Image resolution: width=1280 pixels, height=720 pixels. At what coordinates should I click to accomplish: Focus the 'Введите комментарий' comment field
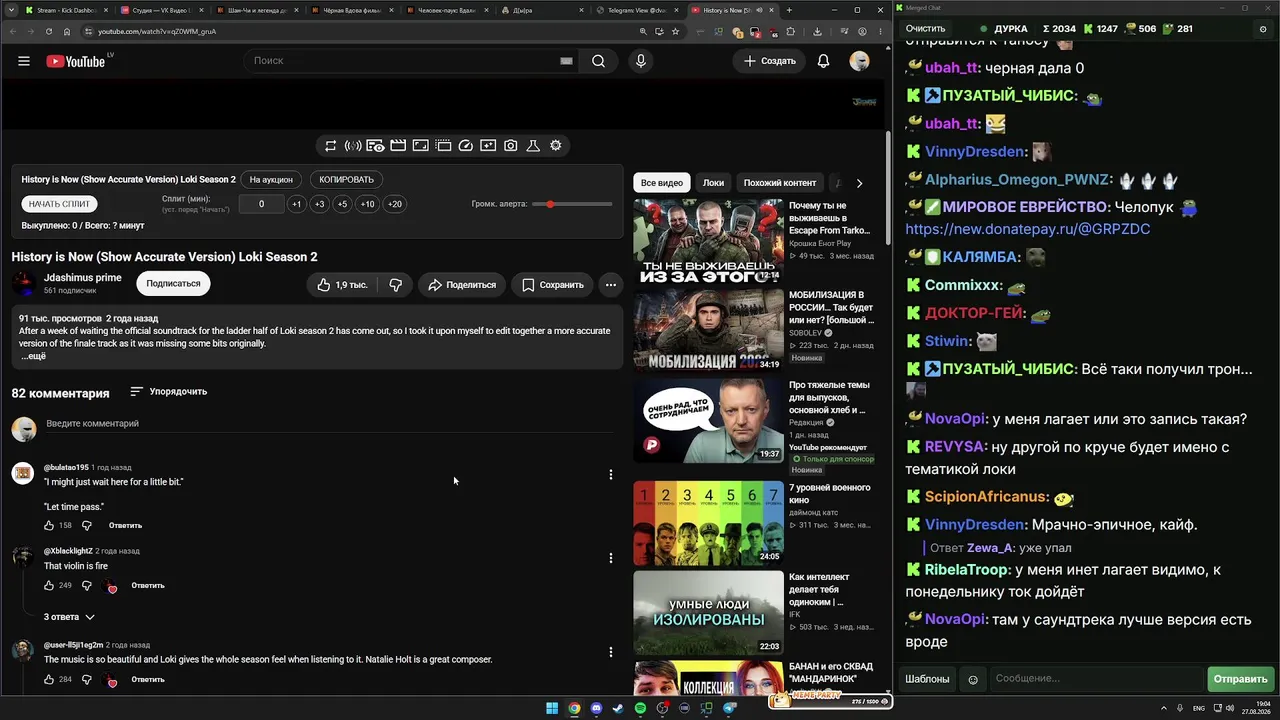330,424
